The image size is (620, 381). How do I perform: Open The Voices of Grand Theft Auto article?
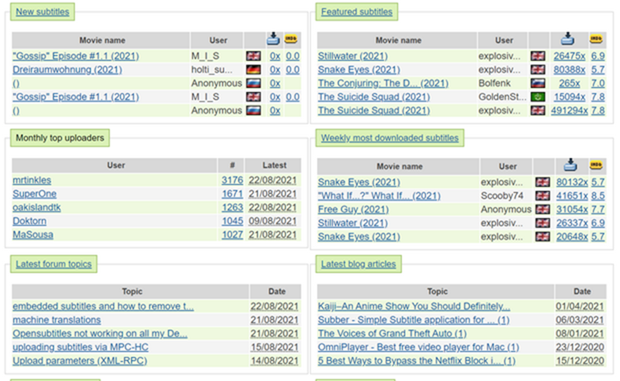pyautogui.click(x=392, y=334)
